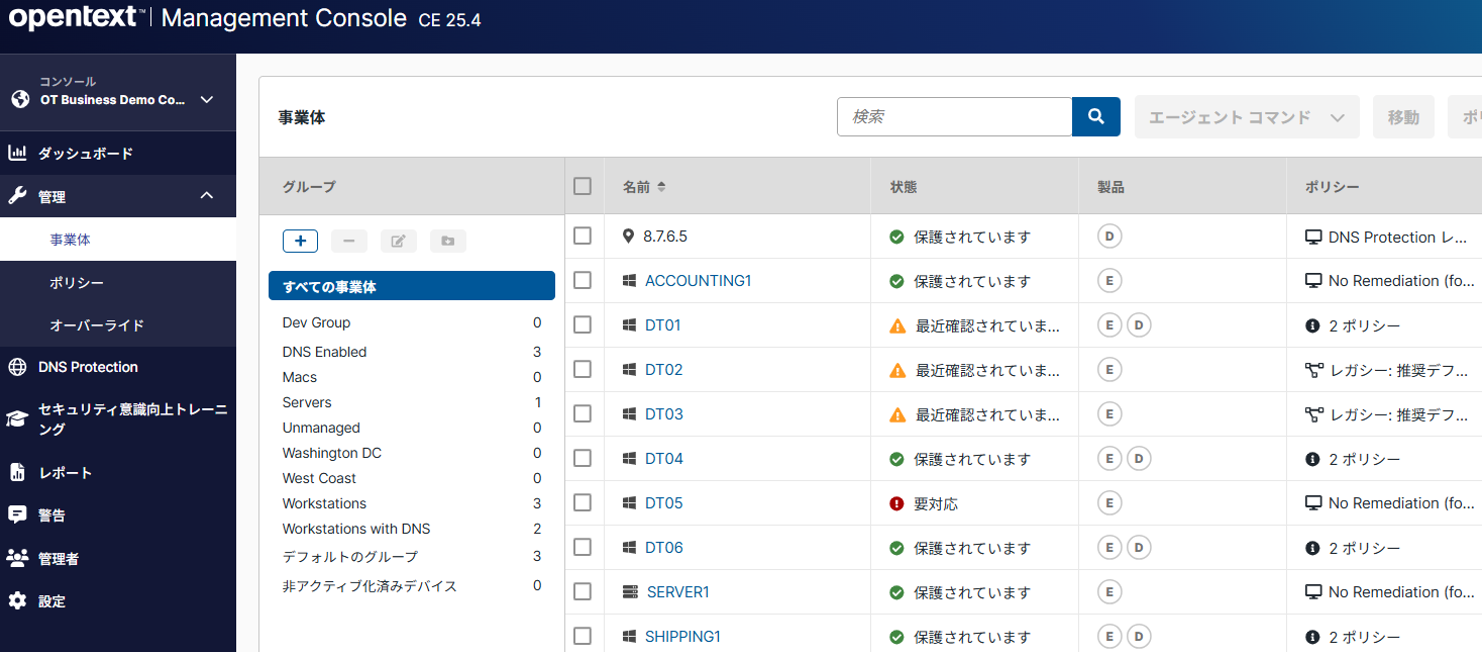
Task: Open ダッシュボード from the sidebar
Action: coord(85,154)
